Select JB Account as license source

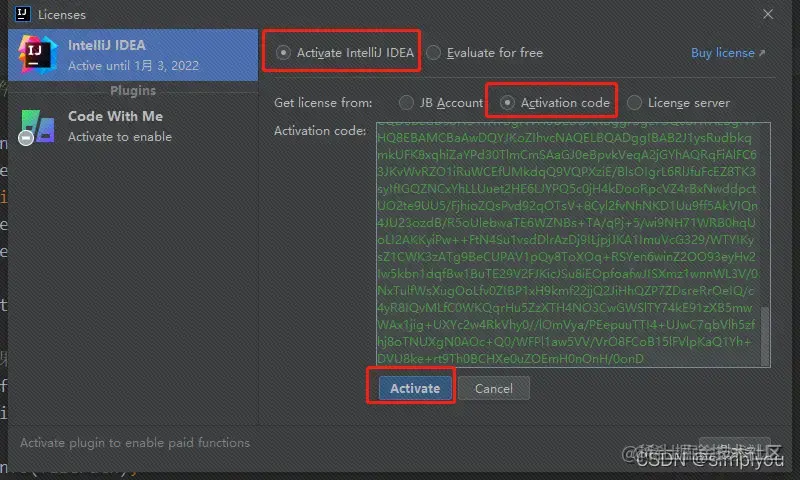point(406,102)
